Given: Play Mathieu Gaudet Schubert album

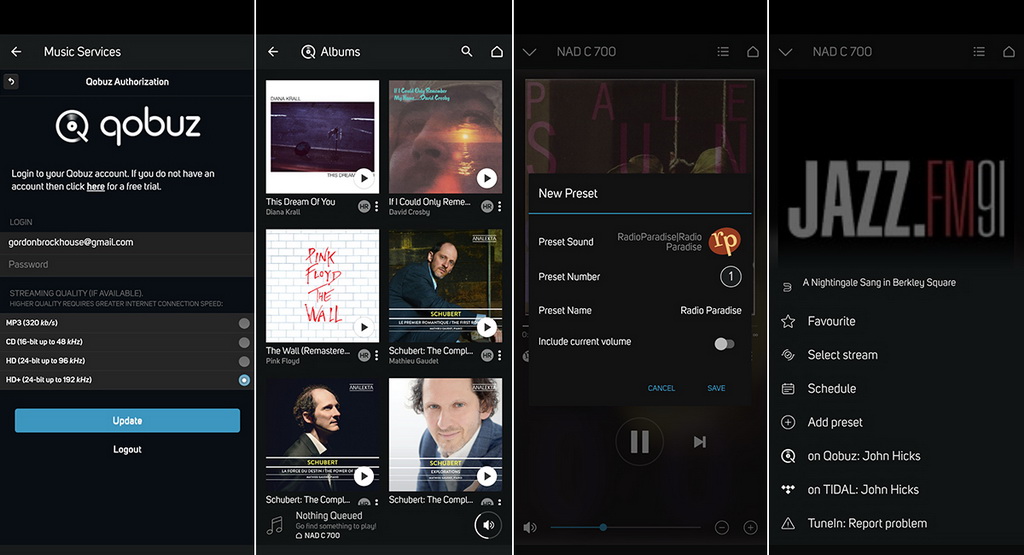Looking at the screenshot, I should [x=487, y=326].
